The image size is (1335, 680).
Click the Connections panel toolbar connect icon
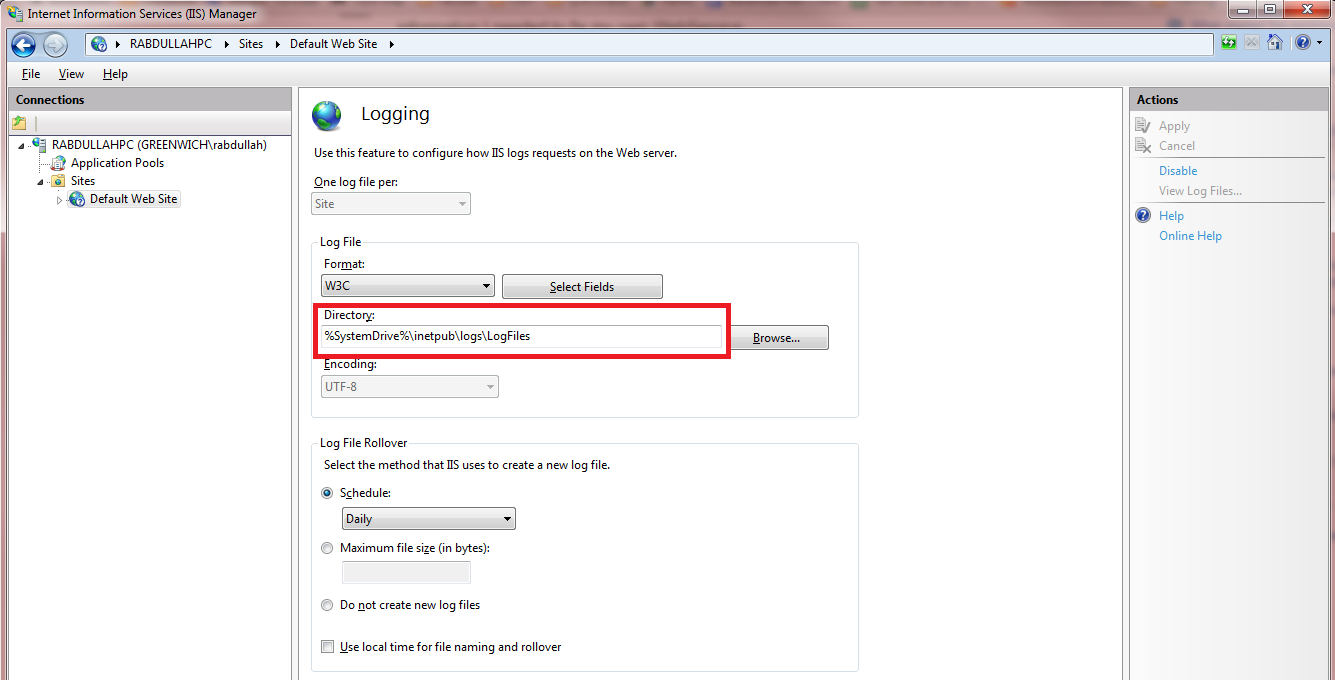pyautogui.click(x=19, y=123)
